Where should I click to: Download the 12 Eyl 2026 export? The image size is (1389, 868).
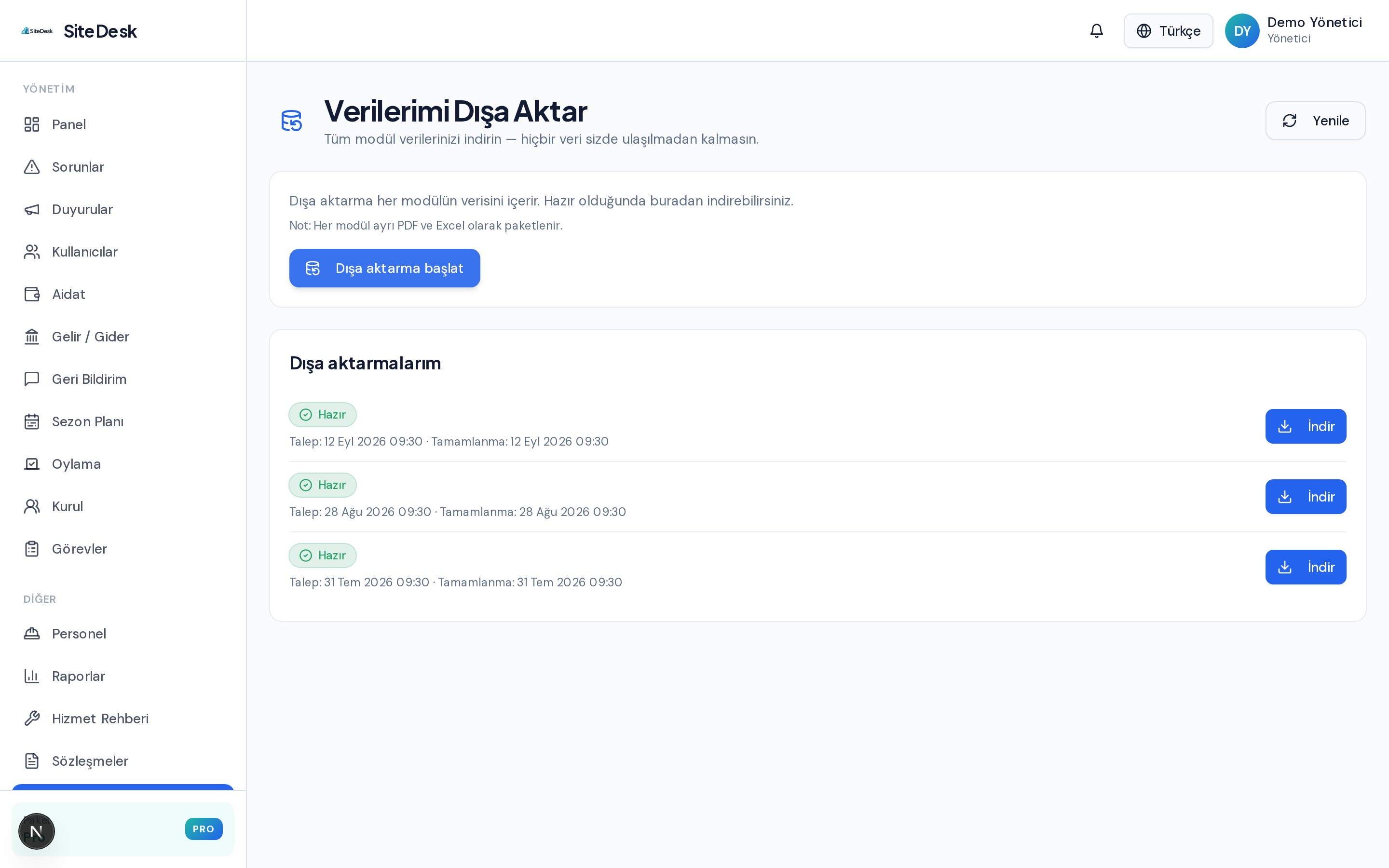click(x=1305, y=427)
